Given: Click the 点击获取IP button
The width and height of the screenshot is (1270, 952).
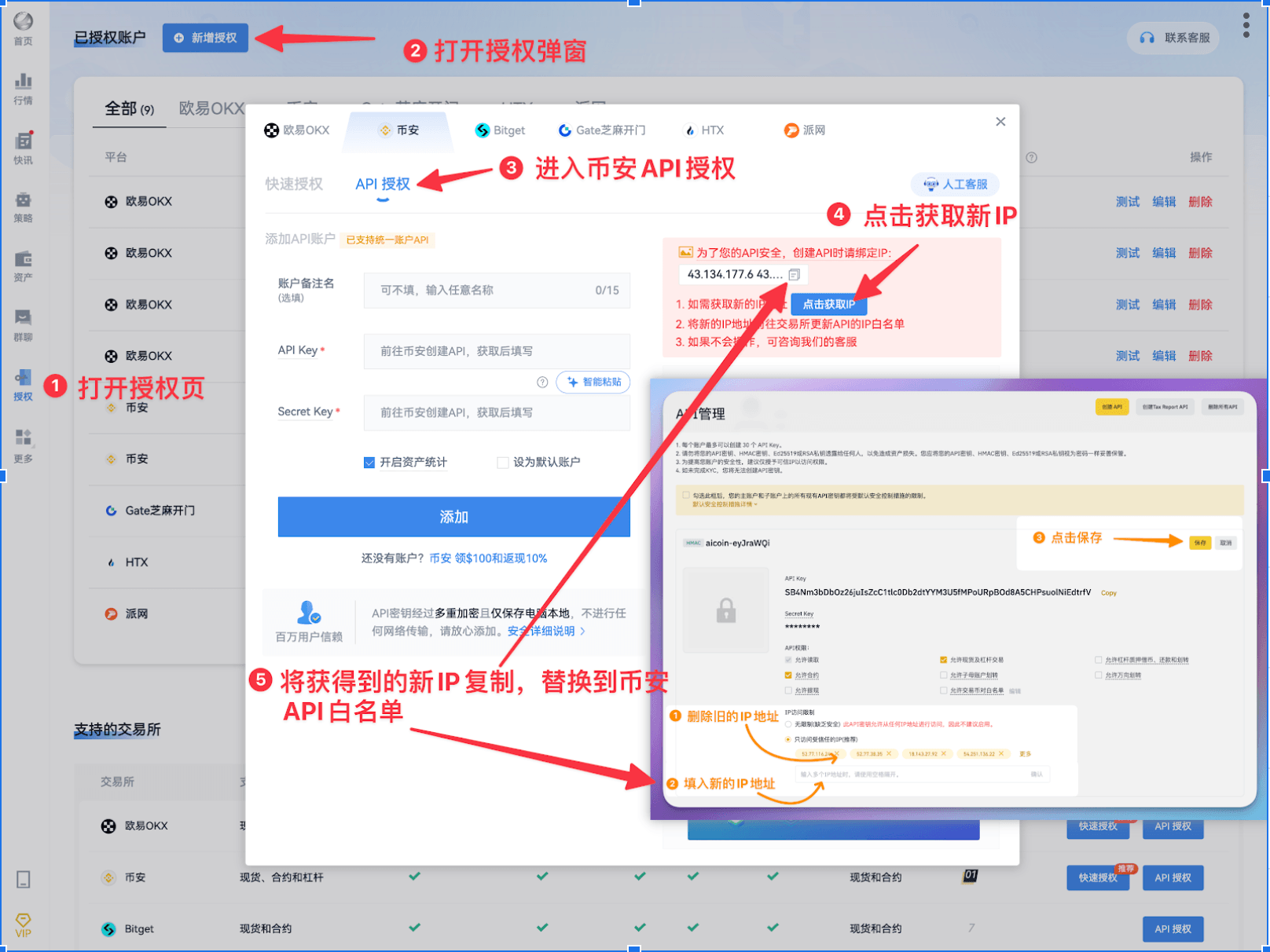Looking at the screenshot, I should (x=828, y=304).
